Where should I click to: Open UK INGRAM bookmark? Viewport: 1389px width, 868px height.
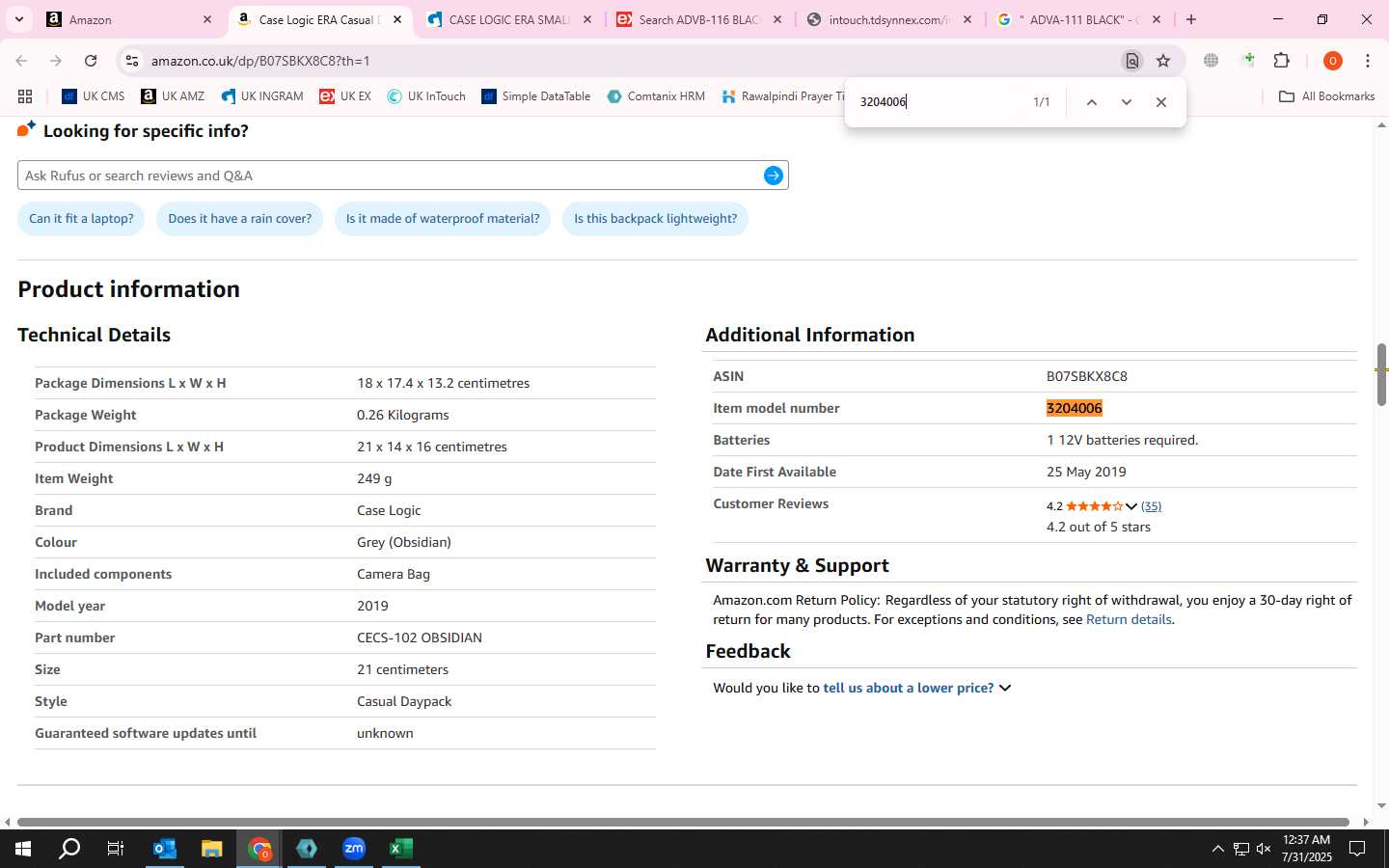(x=262, y=96)
